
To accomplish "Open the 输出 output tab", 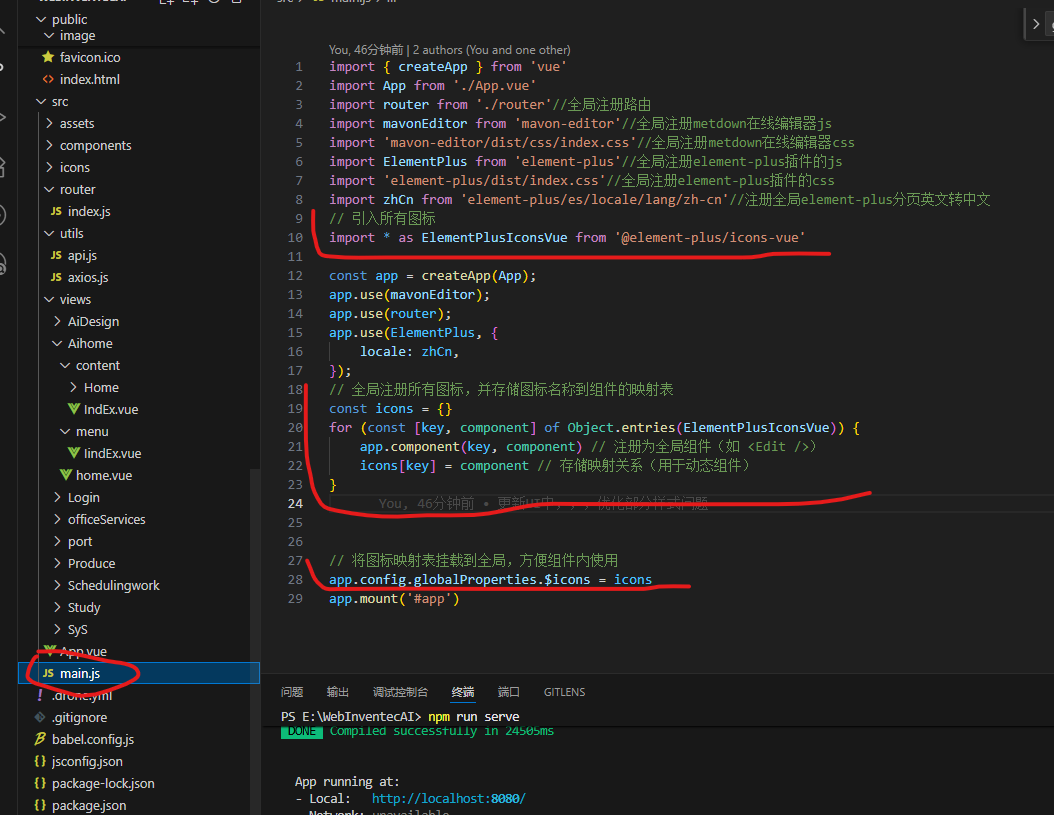I will point(337,692).
